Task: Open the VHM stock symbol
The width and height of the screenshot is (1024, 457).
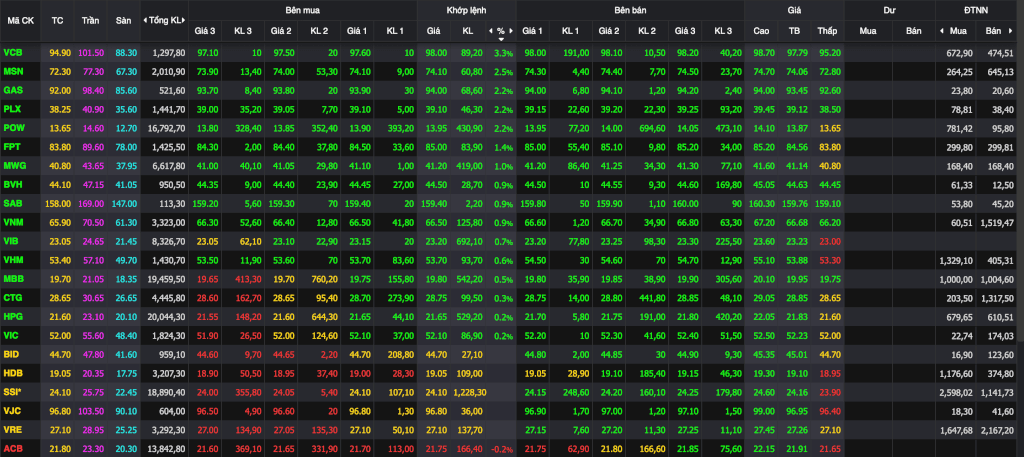Action: (x=14, y=260)
